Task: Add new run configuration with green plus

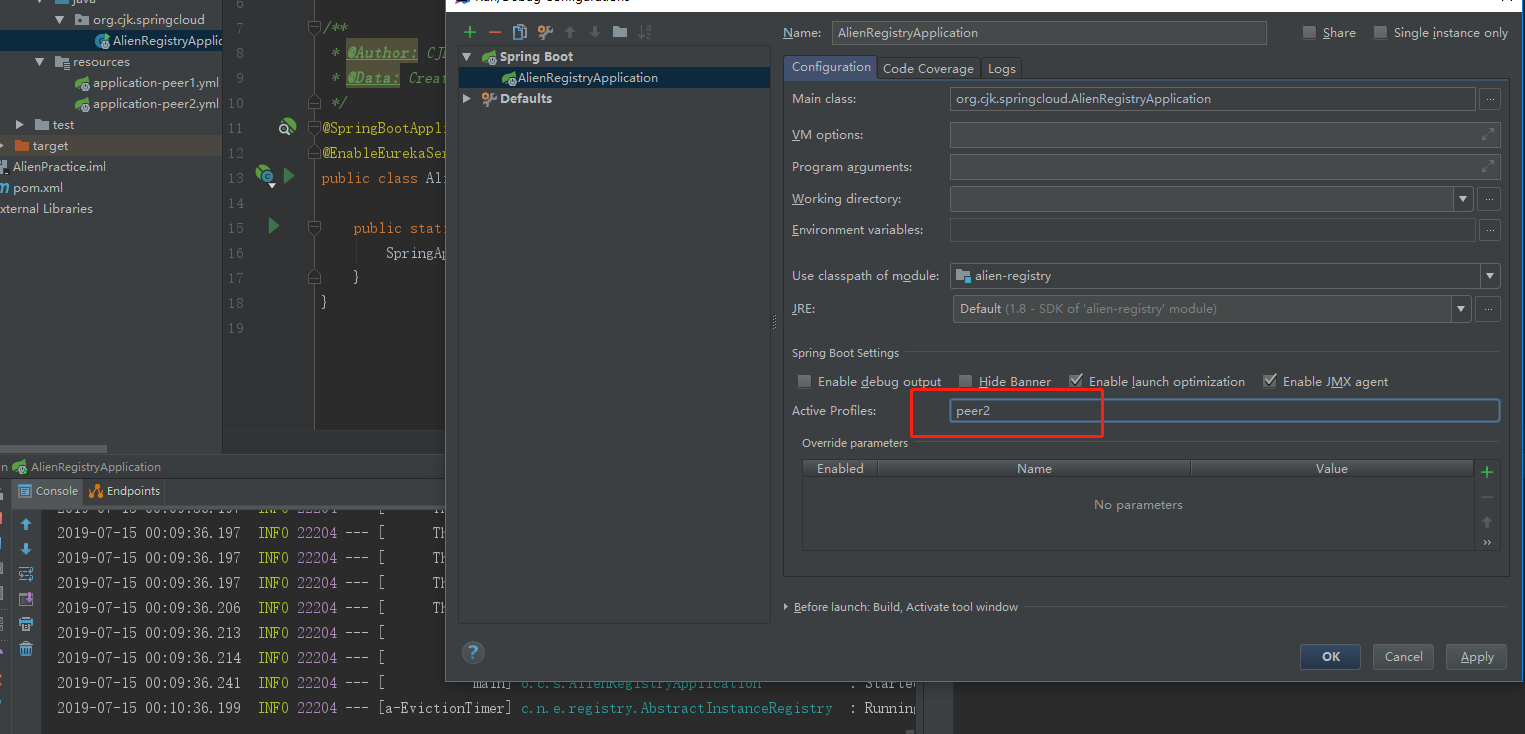Action: [470, 33]
